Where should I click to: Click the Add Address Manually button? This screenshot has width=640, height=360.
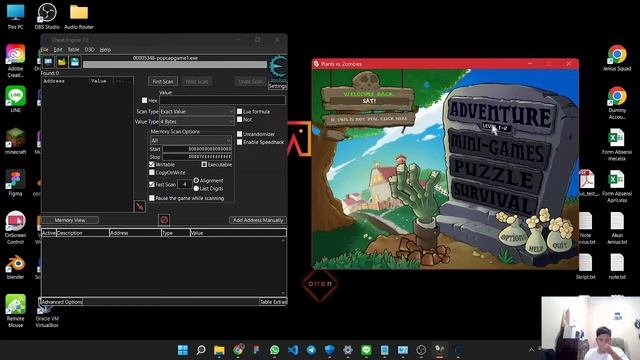coord(258,220)
